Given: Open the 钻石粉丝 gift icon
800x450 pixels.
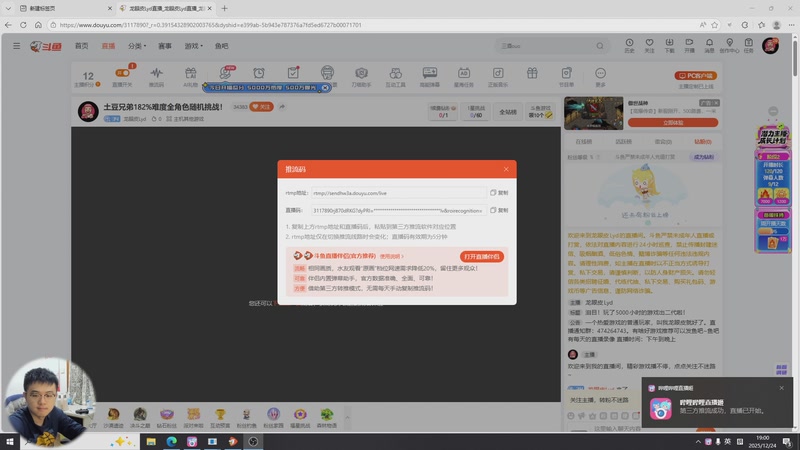Looking at the screenshot, I should [x=166, y=417].
